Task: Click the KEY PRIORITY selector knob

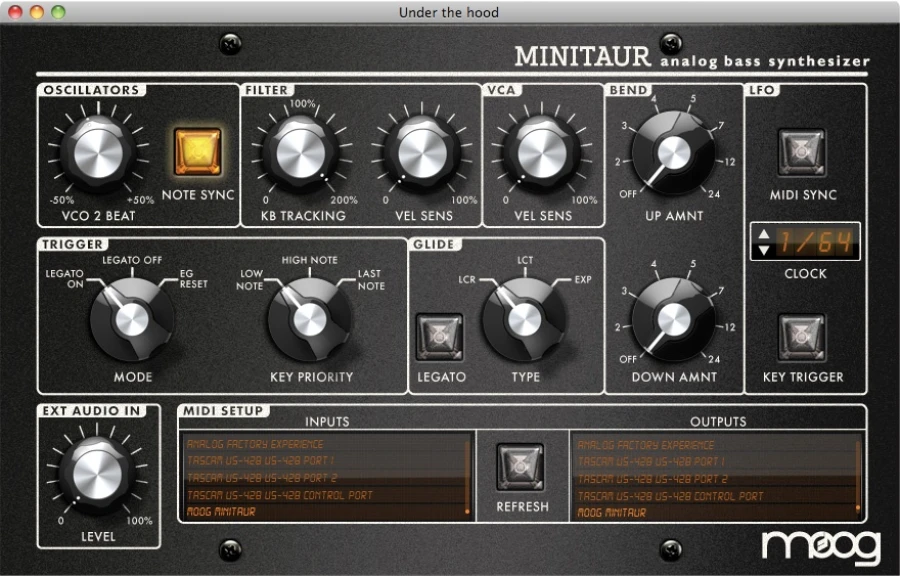Action: [310, 320]
